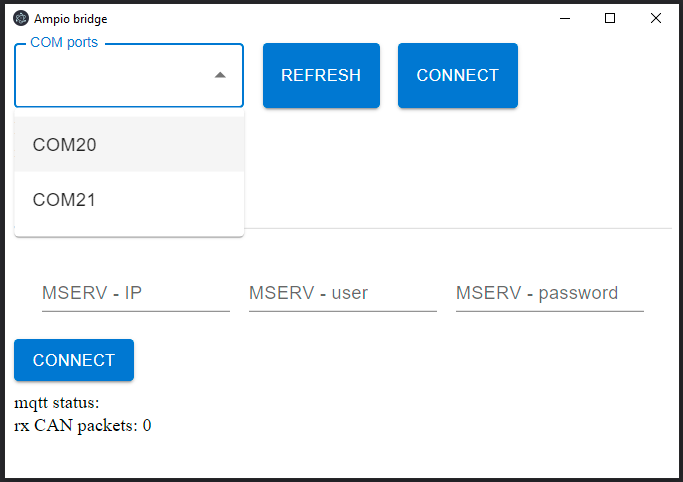Viewport: 683px width, 482px height.
Task: Click the Ampio bridge window title
Action: click(71, 19)
